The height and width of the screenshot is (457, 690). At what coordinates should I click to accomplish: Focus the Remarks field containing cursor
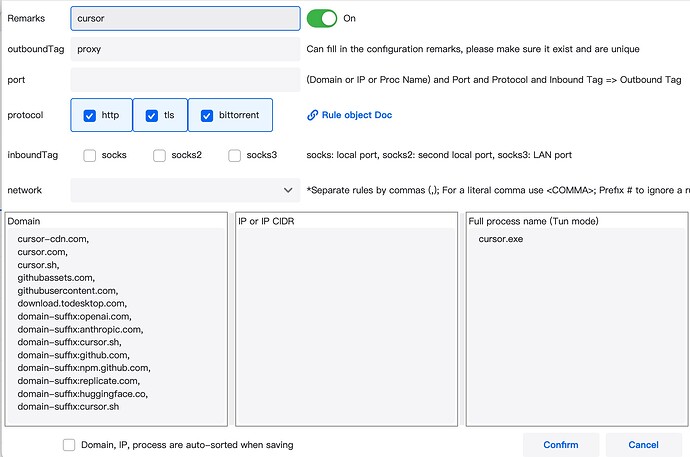coord(185,18)
